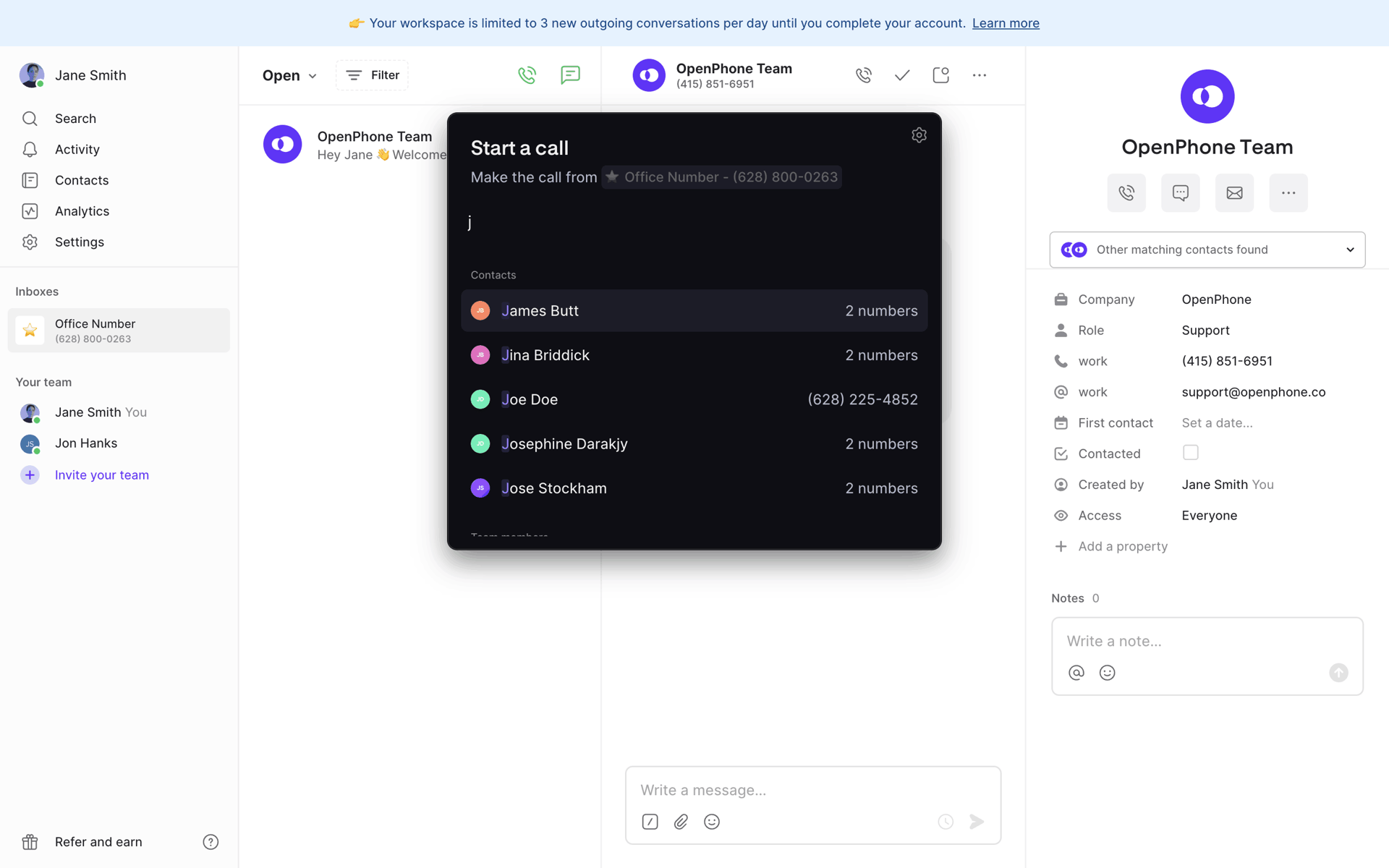Image resolution: width=1389 pixels, height=868 pixels.
Task: Open the Contacts page
Action: (x=81, y=180)
